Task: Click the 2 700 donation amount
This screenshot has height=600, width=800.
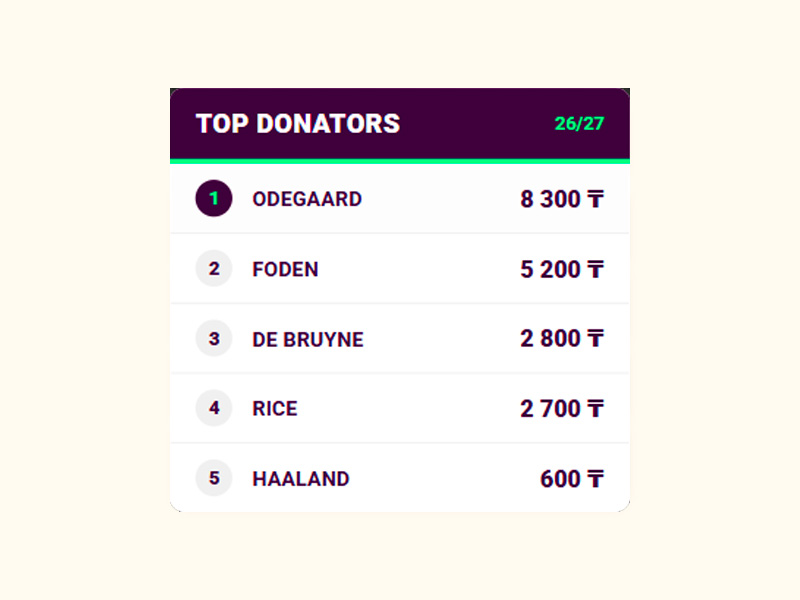Action: [x=550, y=409]
